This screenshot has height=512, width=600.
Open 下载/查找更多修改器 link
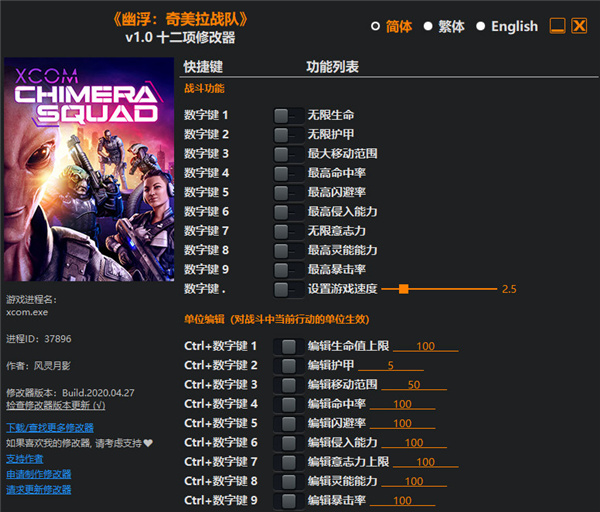coord(50,427)
